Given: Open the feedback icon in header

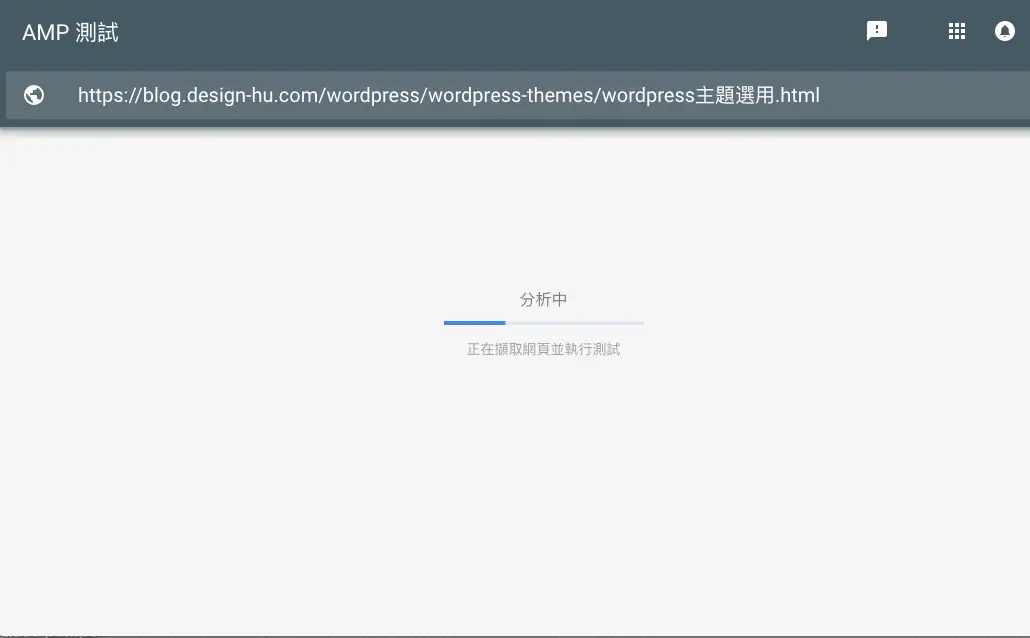Looking at the screenshot, I should [x=877, y=31].
